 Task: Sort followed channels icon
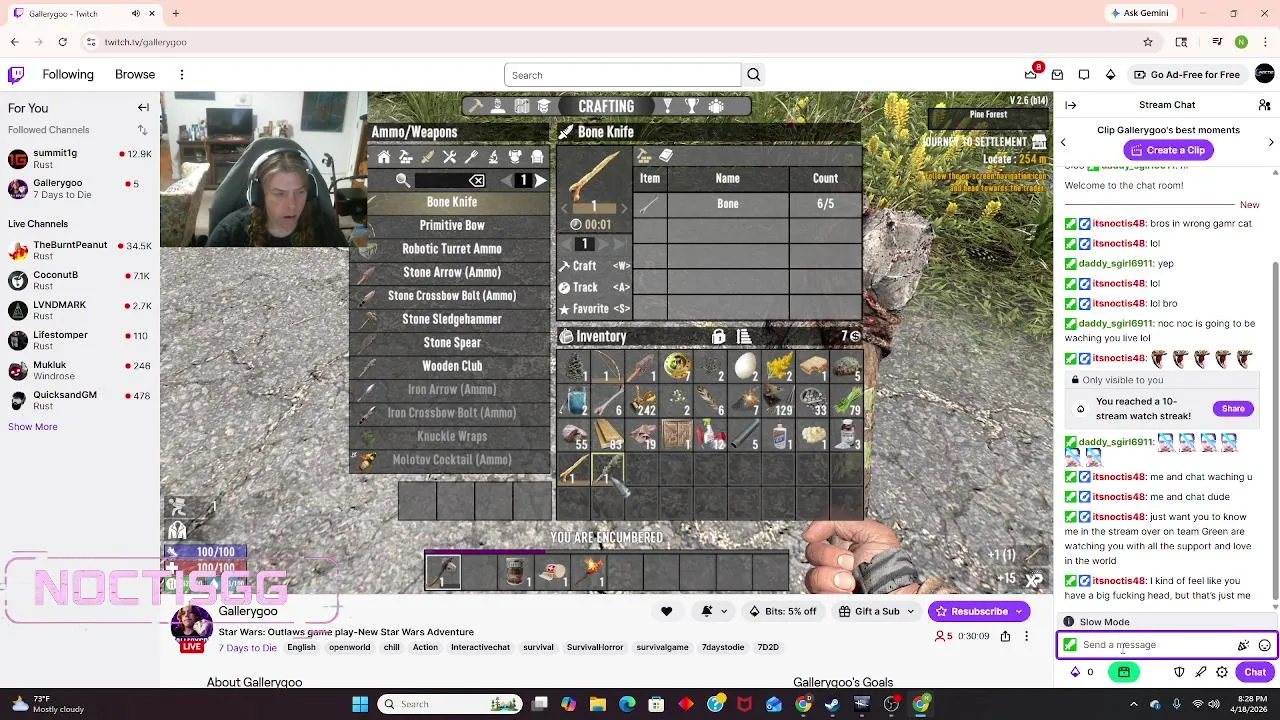click(x=142, y=130)
